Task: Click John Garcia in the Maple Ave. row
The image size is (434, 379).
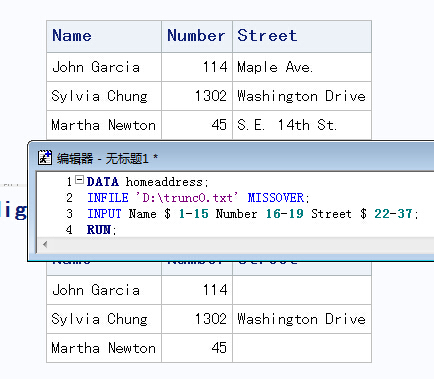Action: (104, 67)
